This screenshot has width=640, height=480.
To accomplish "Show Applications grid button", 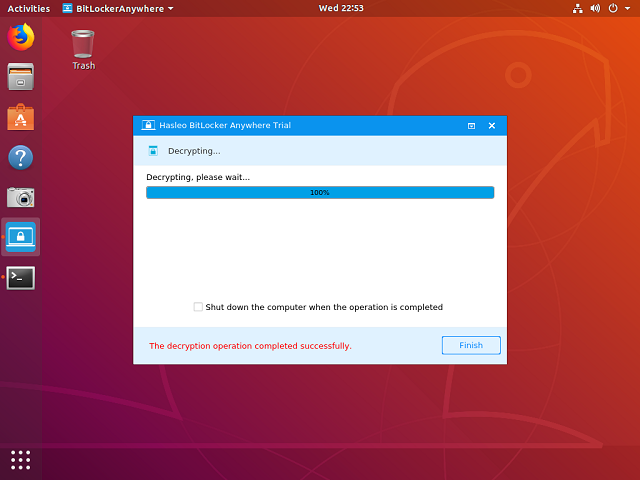I will coord(21,459).
